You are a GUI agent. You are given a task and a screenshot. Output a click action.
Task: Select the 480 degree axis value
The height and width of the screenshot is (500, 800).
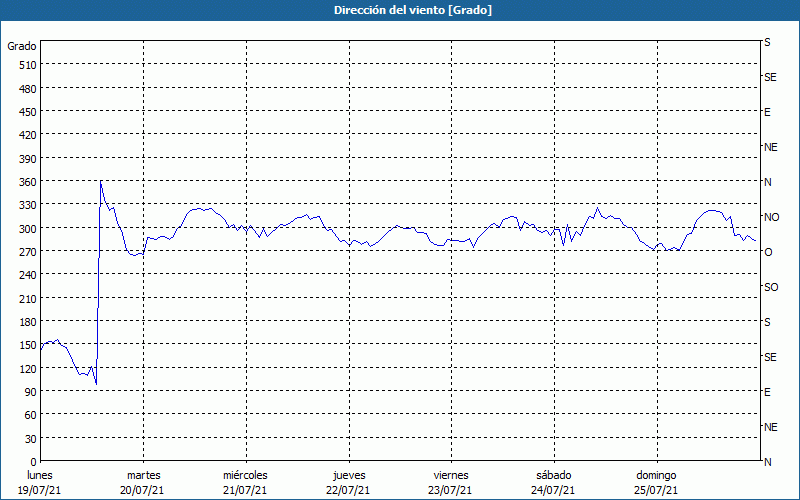click(x=28, y=89)
